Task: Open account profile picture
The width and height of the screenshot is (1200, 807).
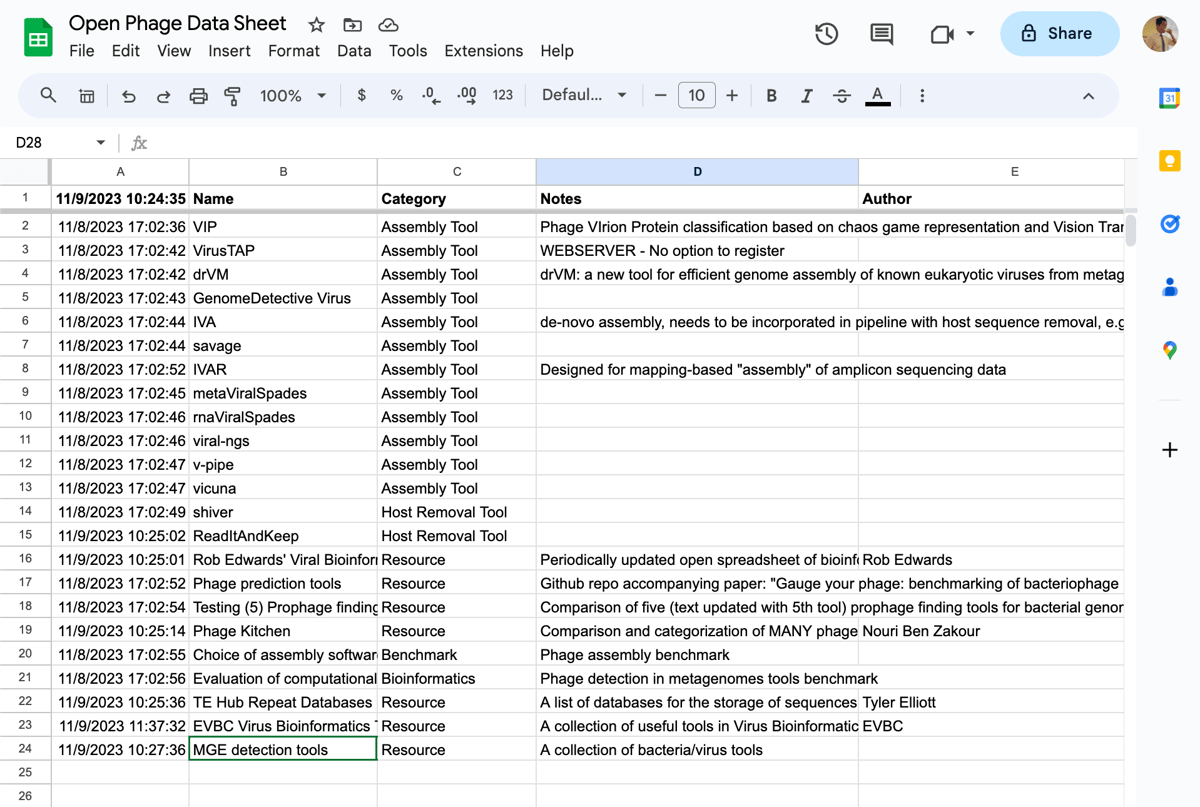Action: coord(1160,34)
